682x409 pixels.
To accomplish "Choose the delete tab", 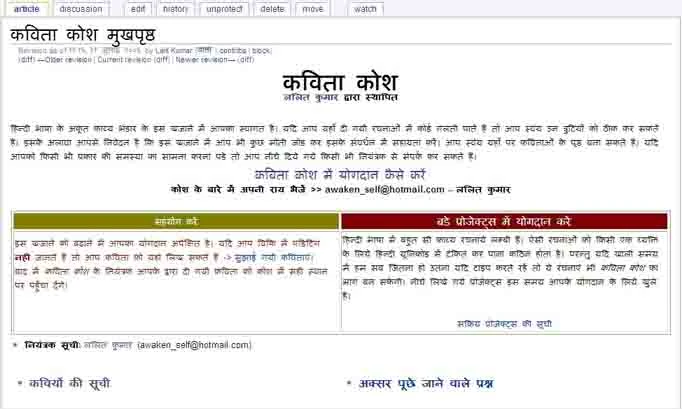I will click(272, 9).
